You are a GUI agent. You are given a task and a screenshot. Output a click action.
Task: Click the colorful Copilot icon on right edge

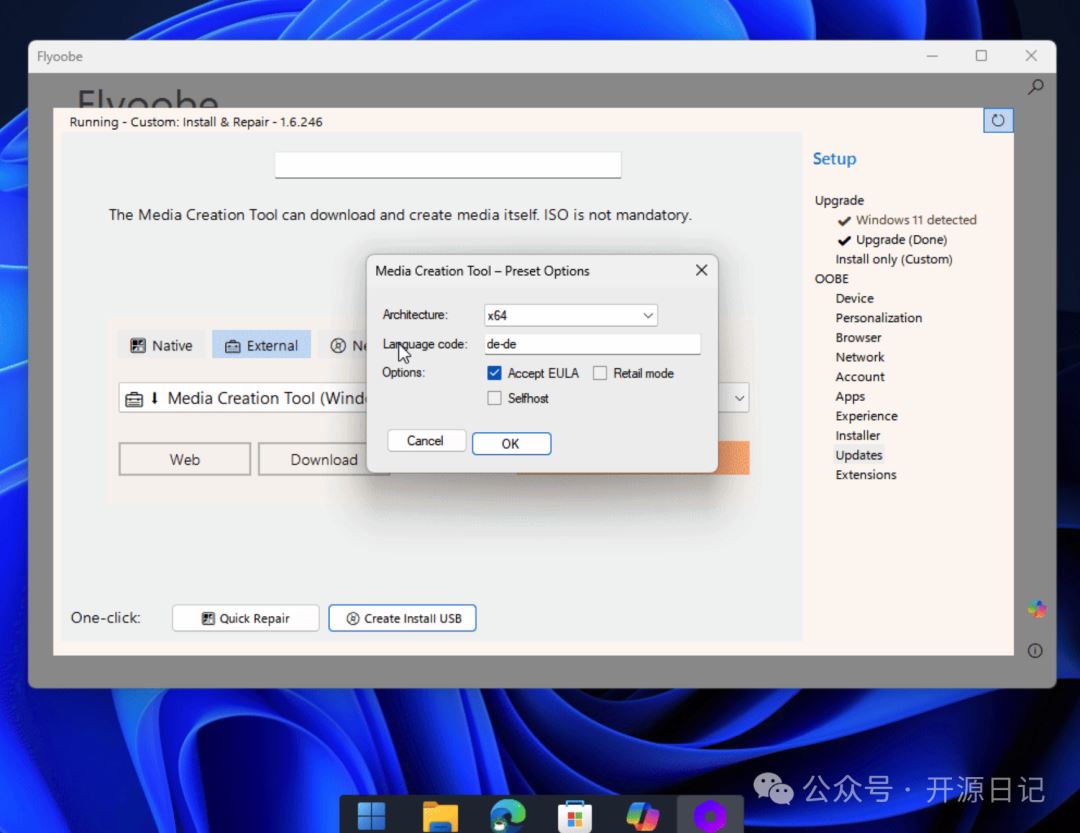1036,609
